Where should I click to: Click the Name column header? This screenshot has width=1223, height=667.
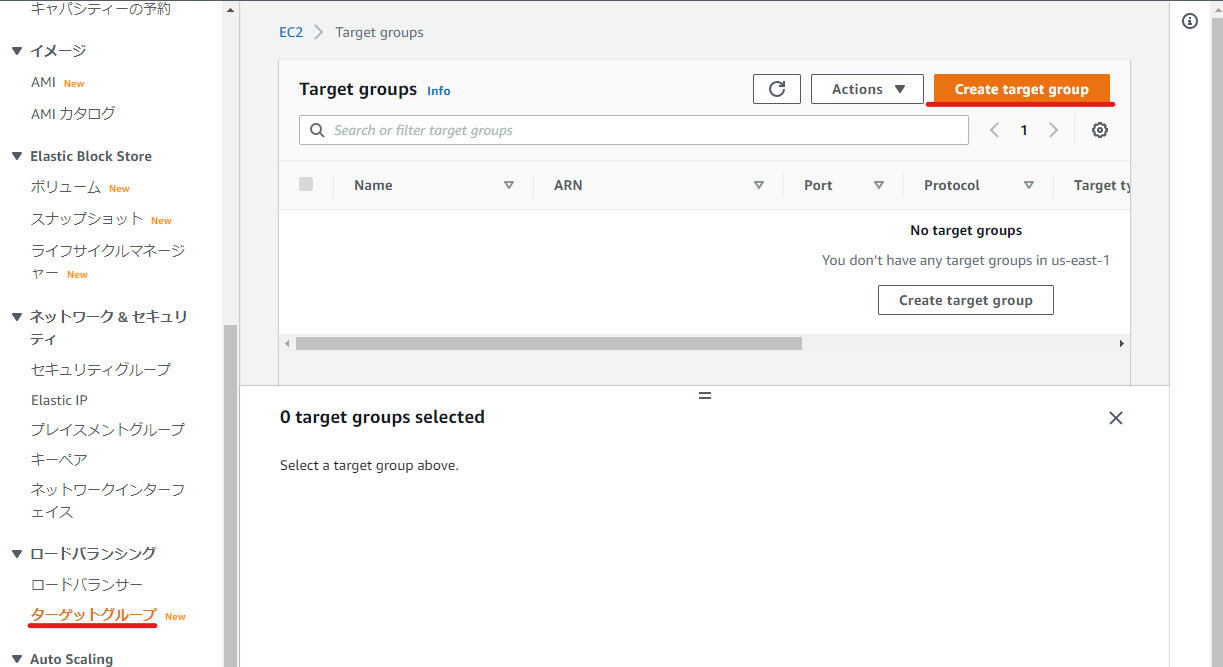point(373,185)
